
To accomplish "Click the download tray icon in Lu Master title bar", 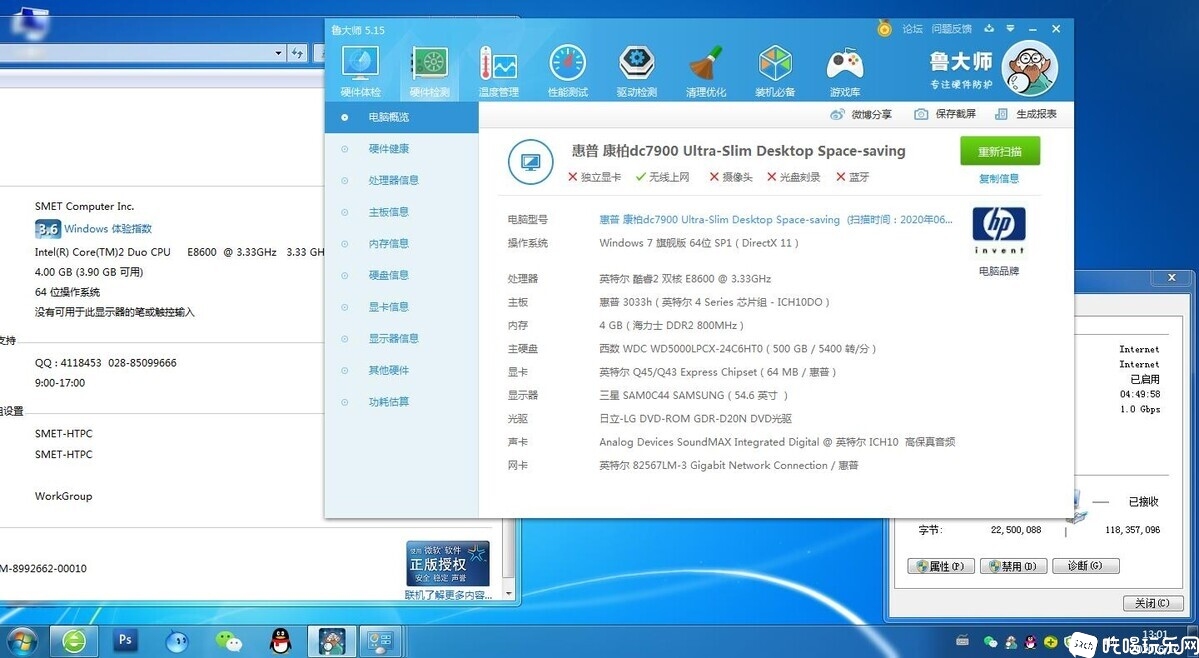I will coord(989,28).
